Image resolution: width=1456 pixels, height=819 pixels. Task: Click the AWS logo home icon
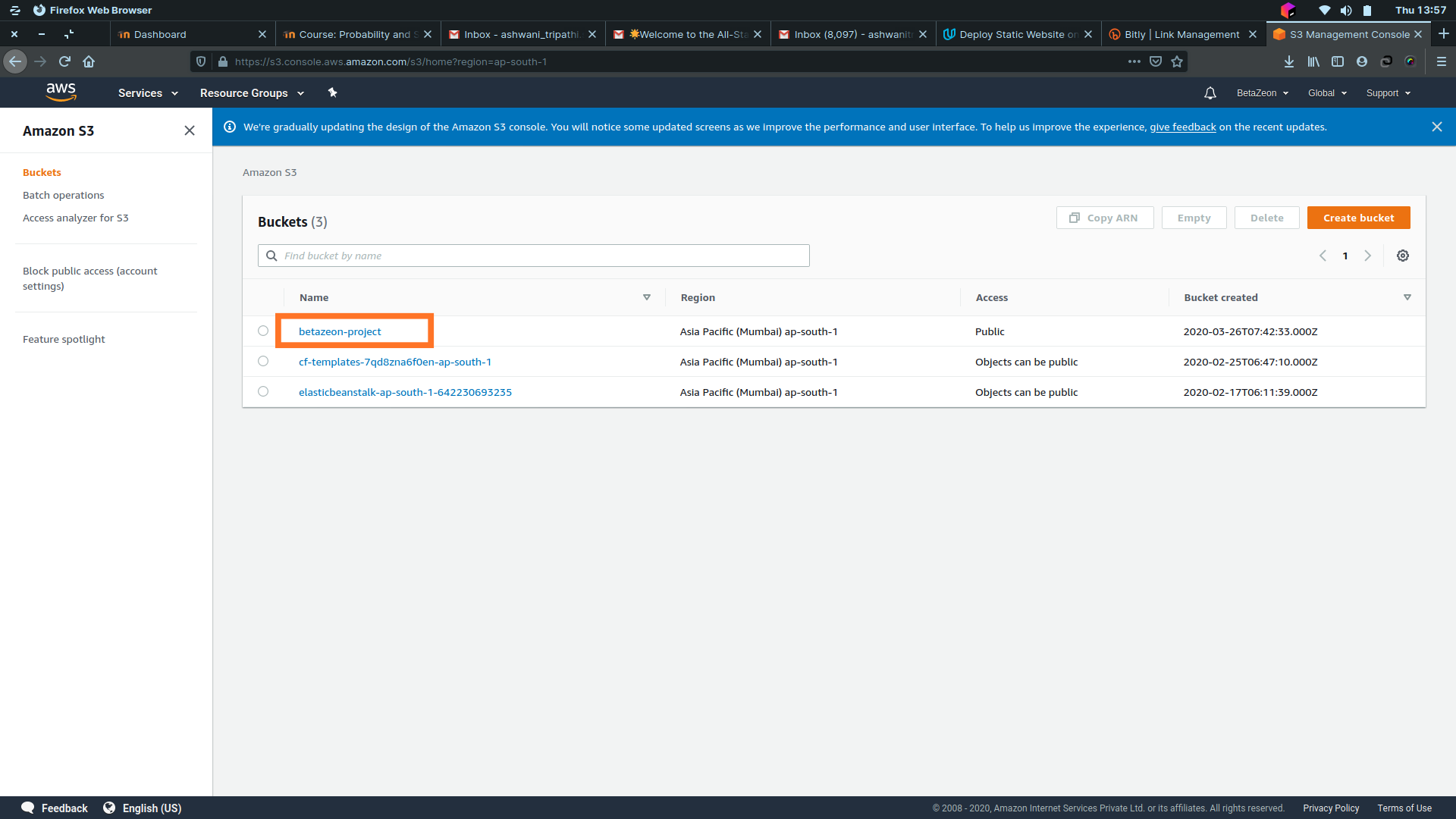[x=61, y=93]
